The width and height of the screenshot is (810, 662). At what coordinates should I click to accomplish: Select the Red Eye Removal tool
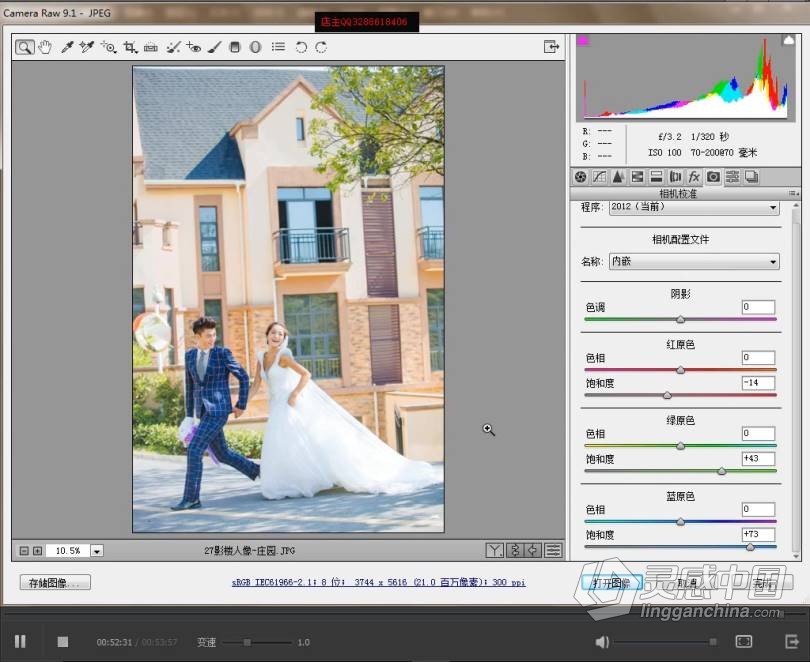point(194,47)
